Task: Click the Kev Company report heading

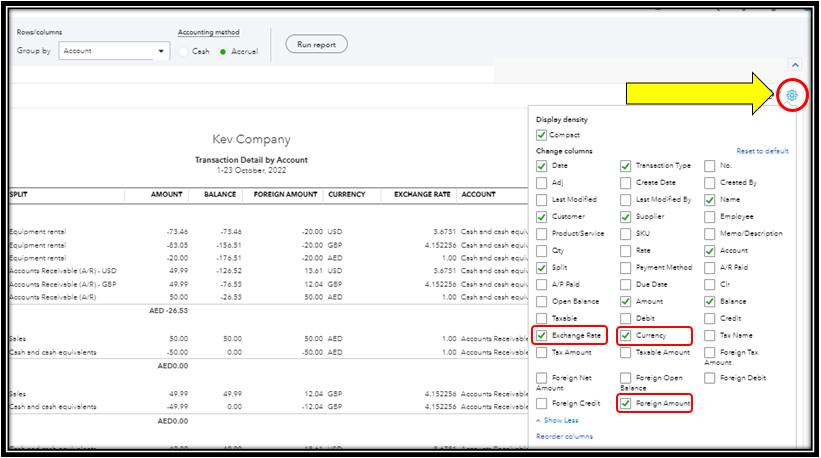Action: (x=251, y=139)
